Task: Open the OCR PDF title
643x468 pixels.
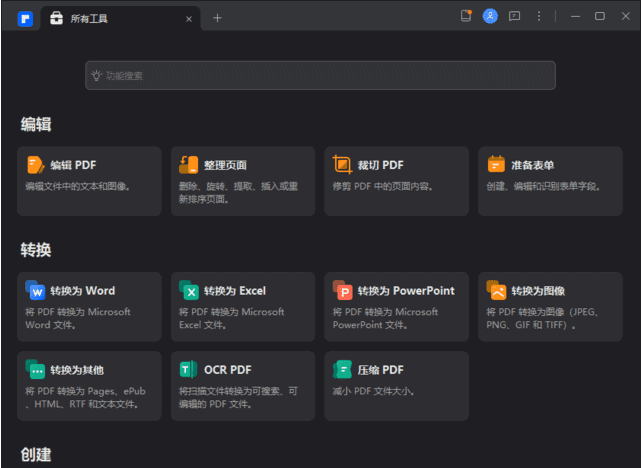Action: (228, 370)
